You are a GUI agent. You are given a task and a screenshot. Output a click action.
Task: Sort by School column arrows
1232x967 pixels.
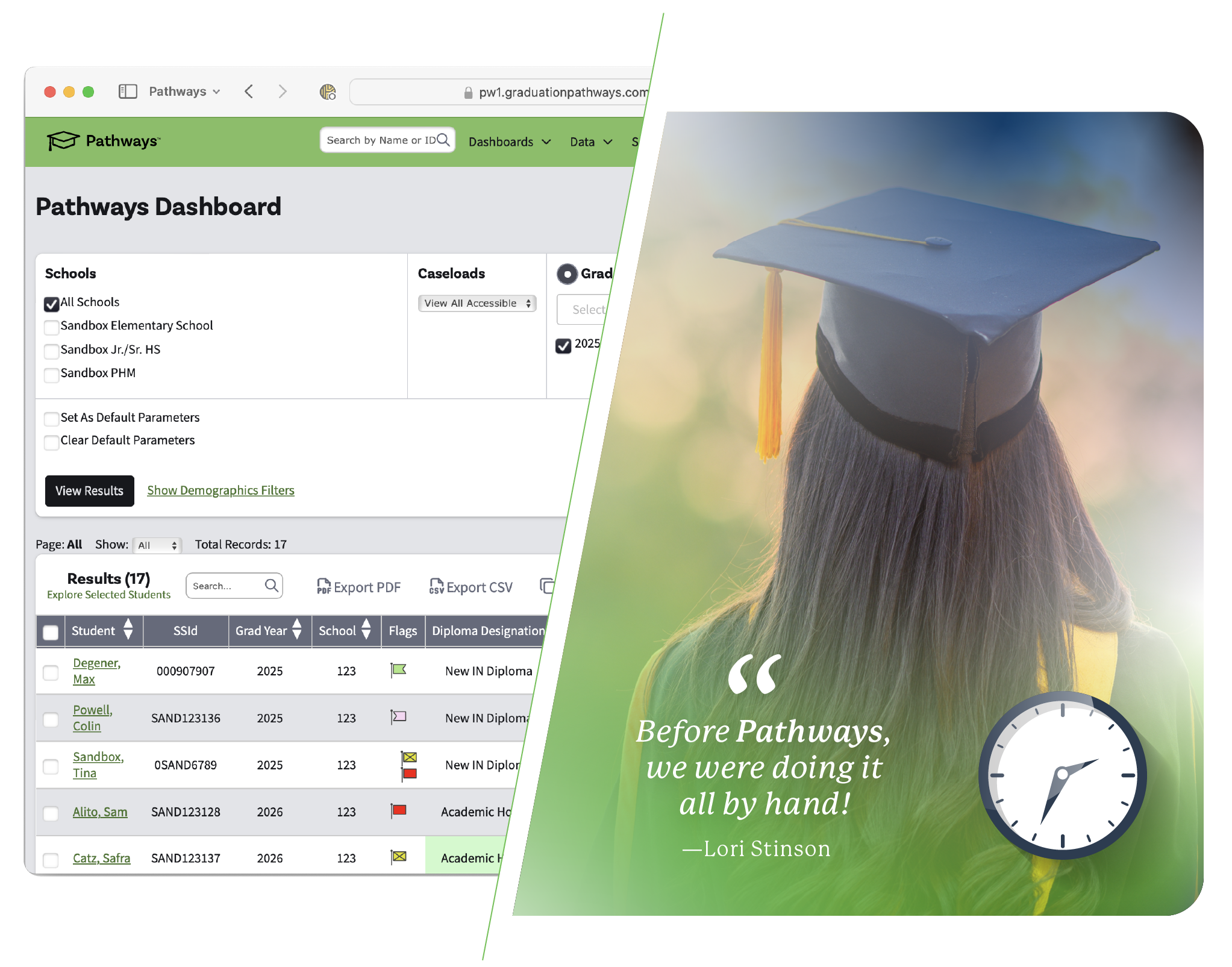point(366,630)
